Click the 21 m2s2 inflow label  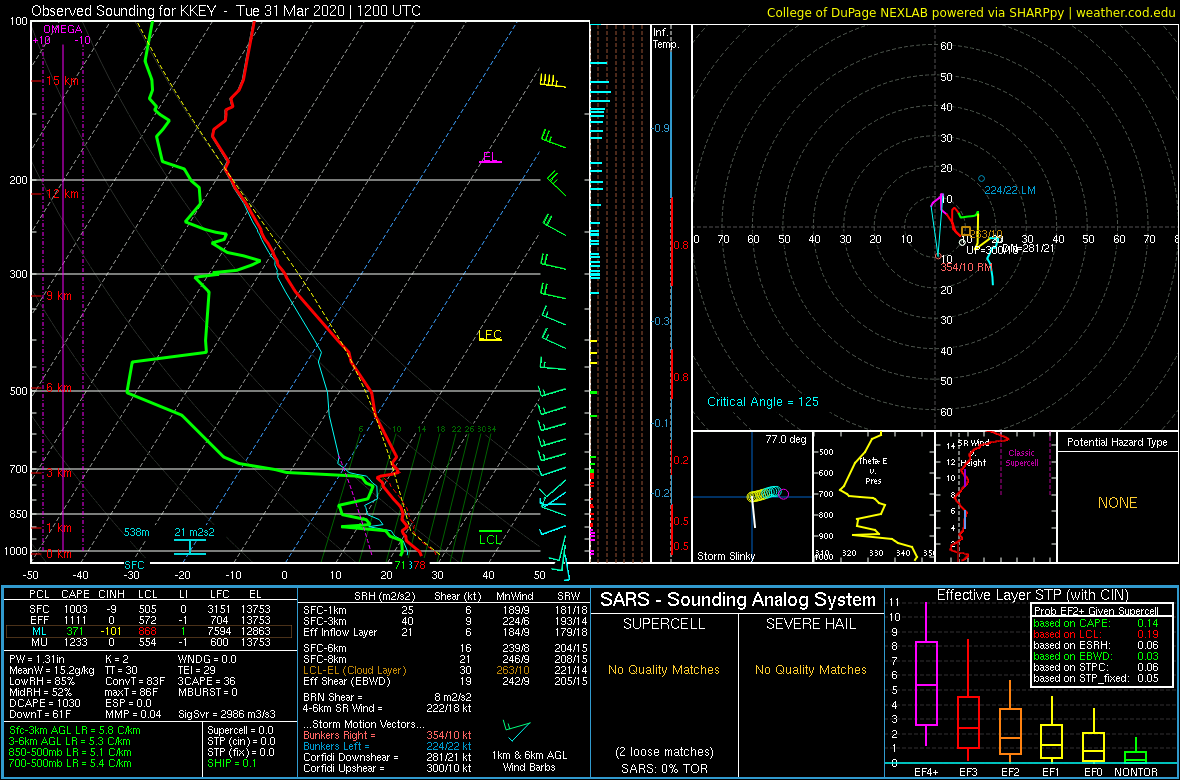[x=195, y=532]
